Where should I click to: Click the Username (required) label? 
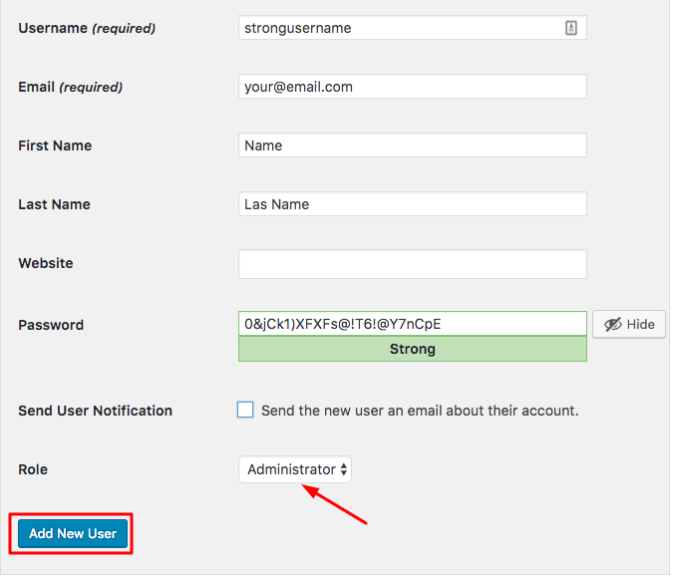click(87, 29)
